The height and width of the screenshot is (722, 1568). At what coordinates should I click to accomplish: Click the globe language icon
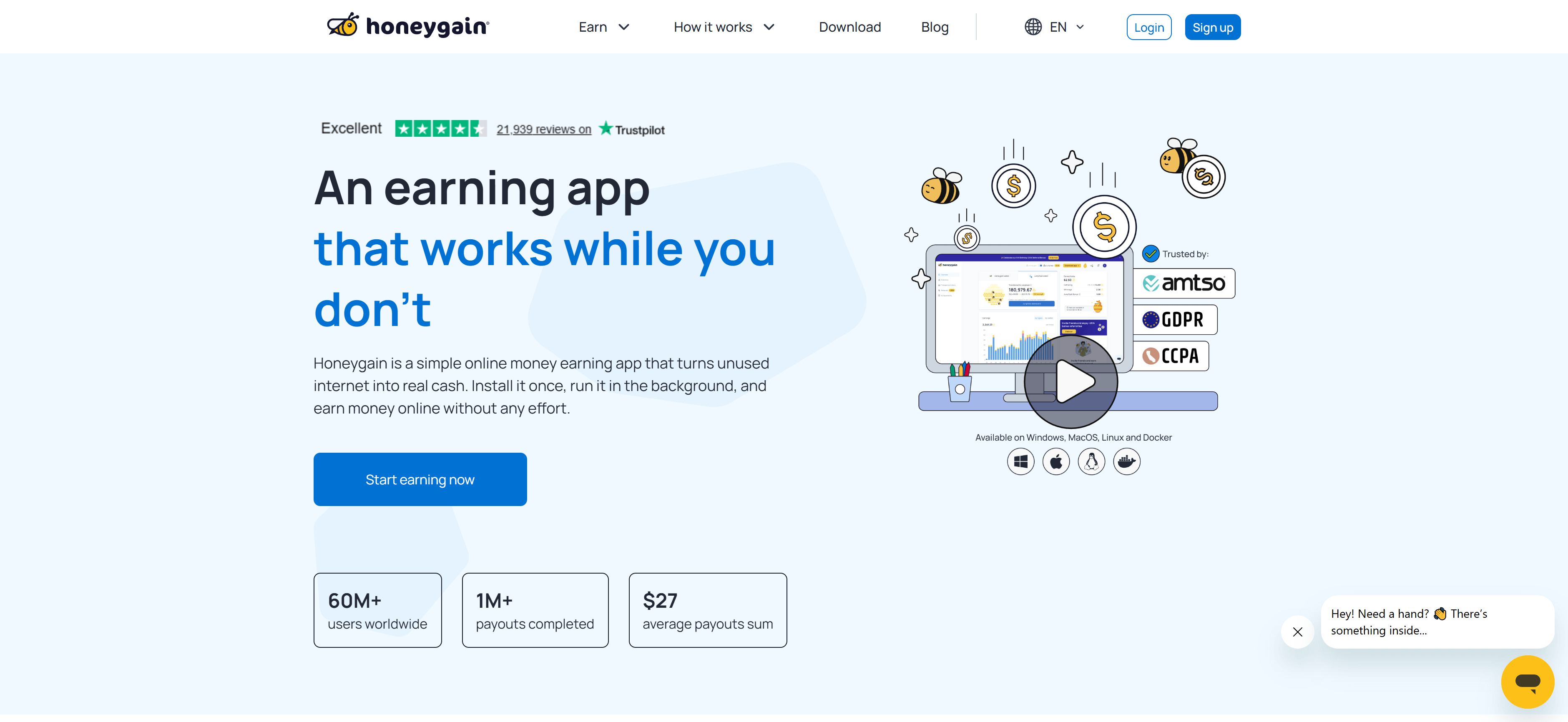coord(1033,27)
